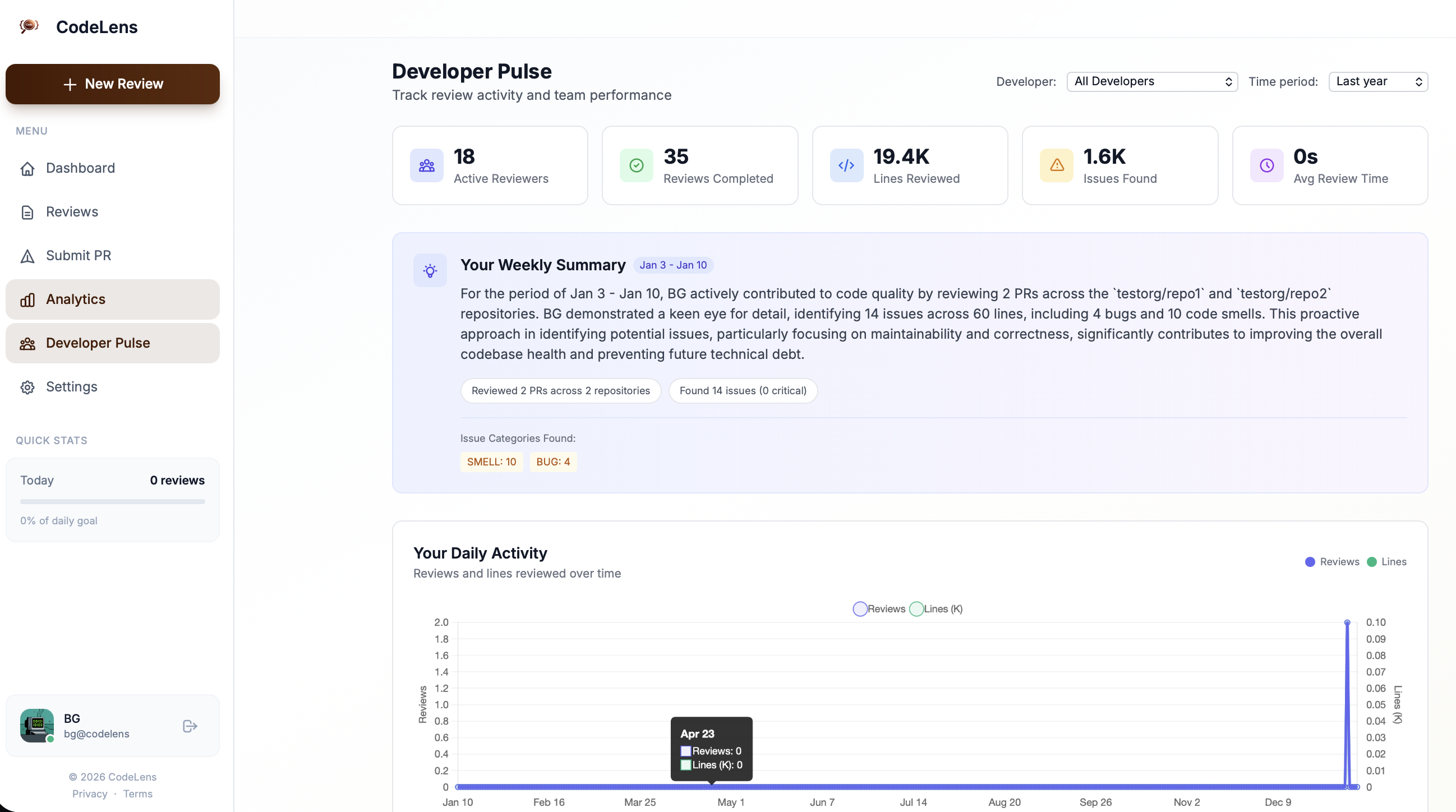Toggle the Reviews series in the chart legend

pyautogui.click(x=860, y=608)
